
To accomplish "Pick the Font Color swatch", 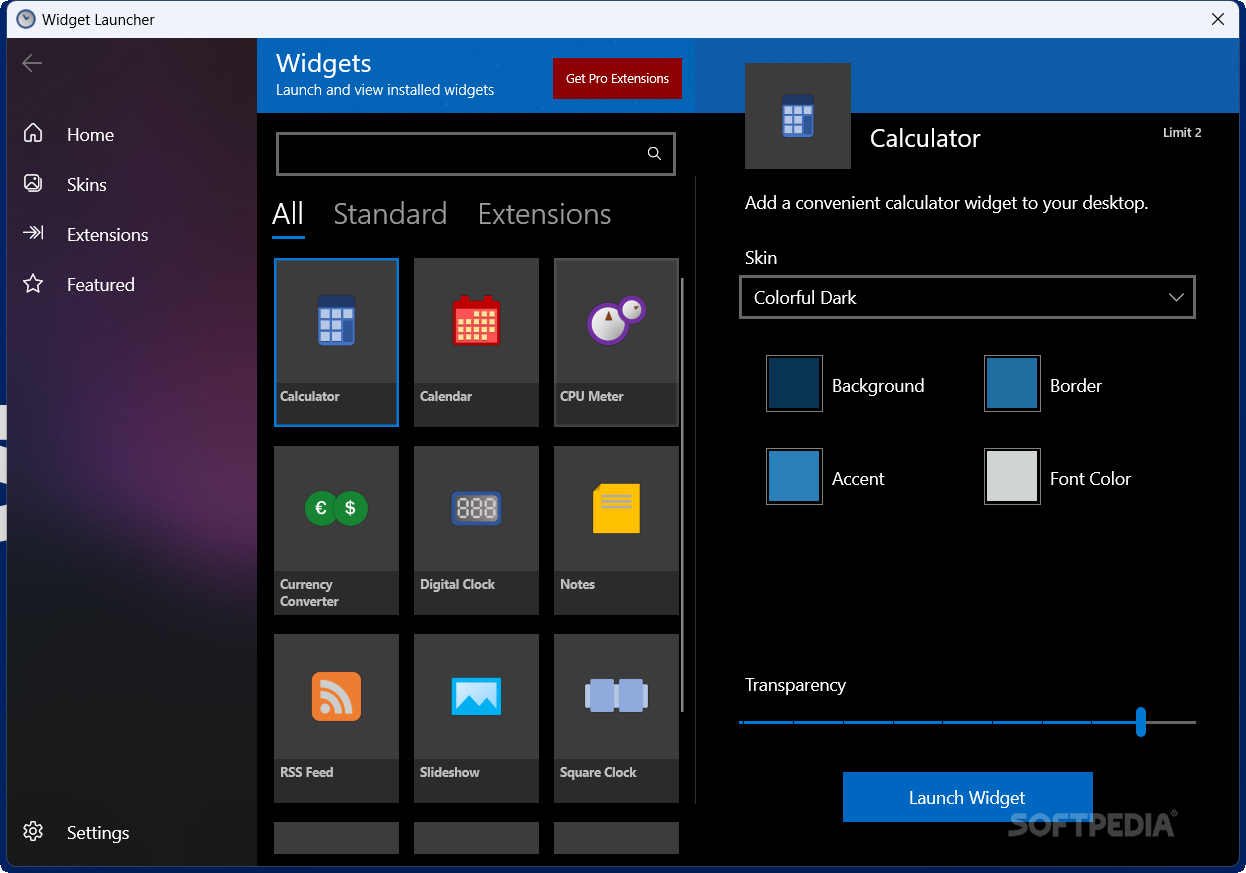I will 1012,476.
